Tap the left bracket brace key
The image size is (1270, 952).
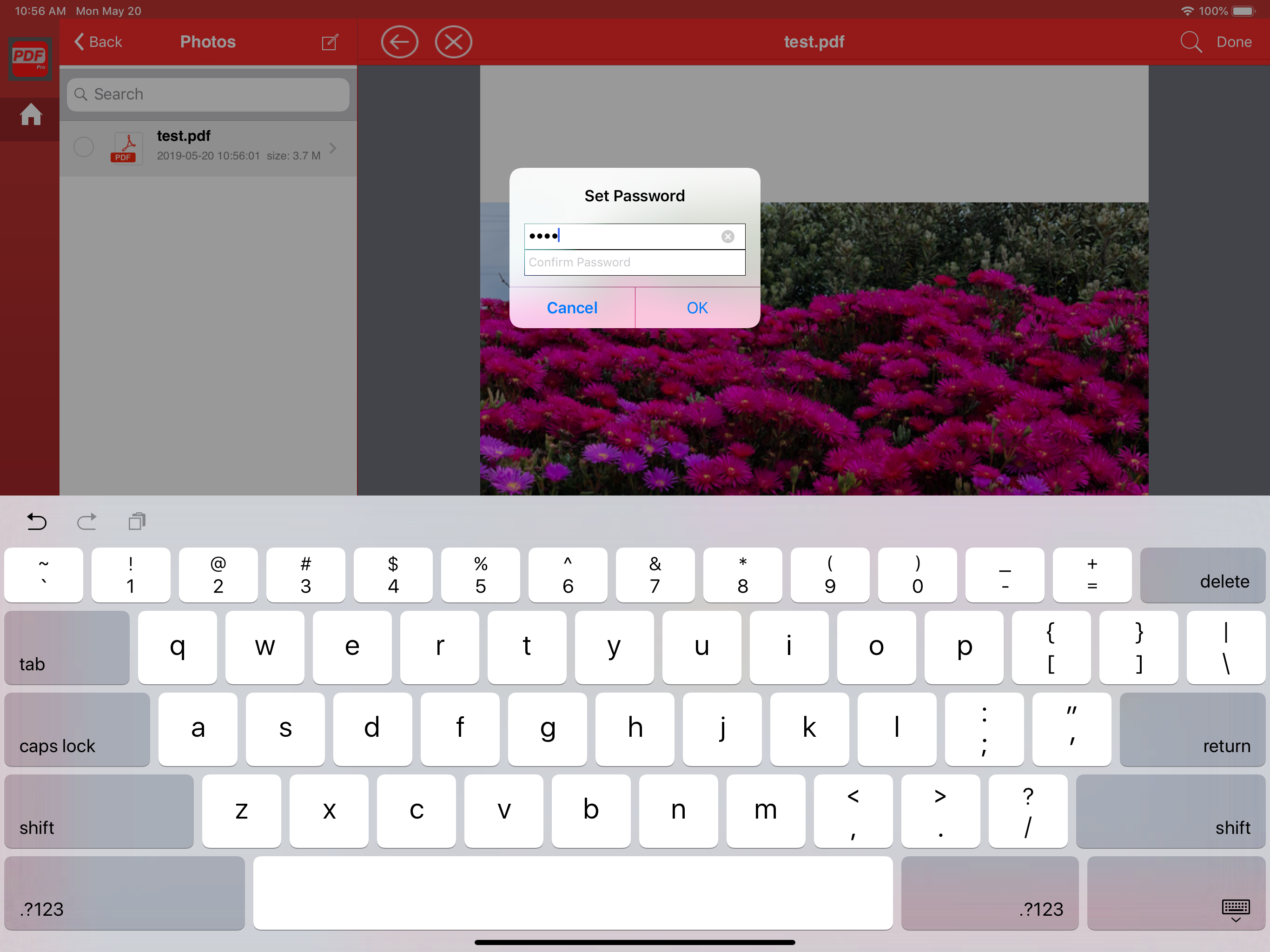click(1051, 648)
